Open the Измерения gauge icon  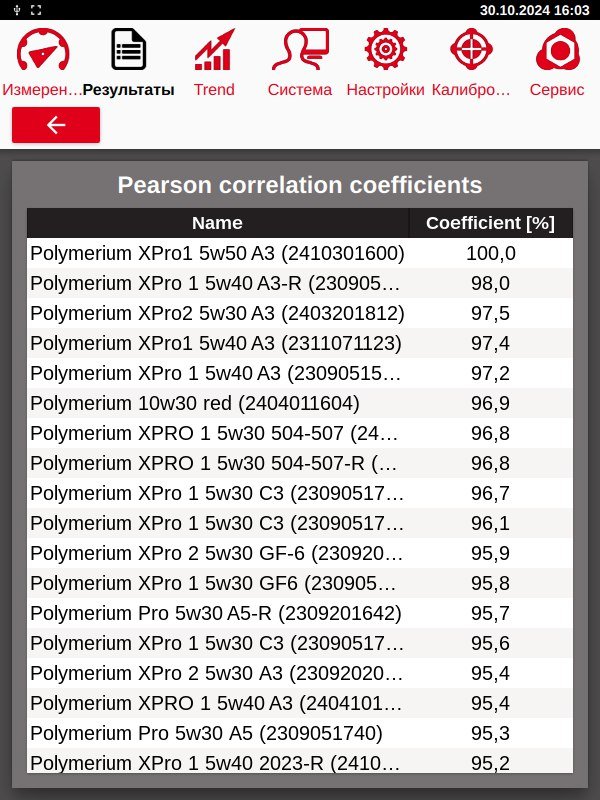click(x=42, y=49)
